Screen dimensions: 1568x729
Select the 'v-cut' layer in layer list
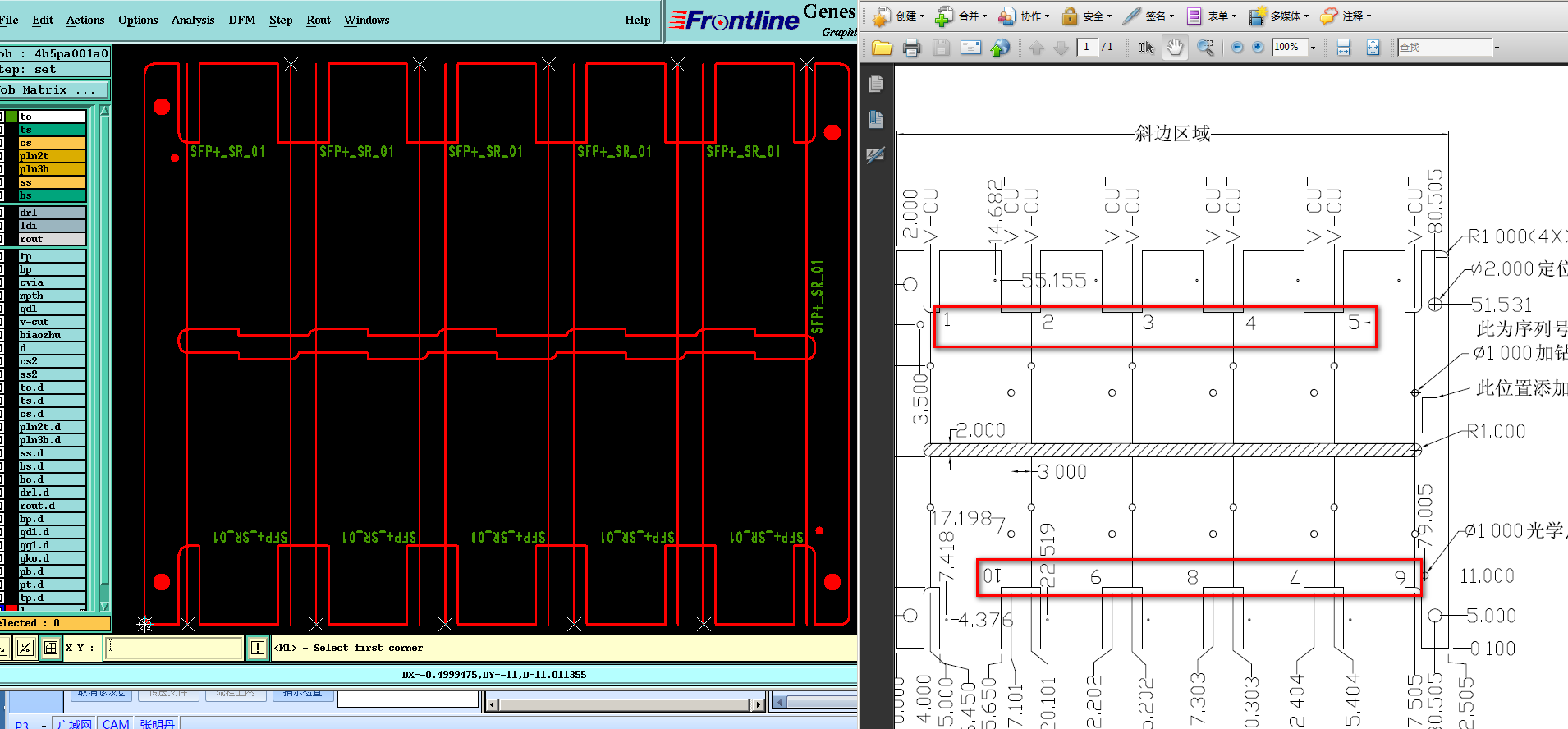pyautogui.click(x=52, y=322)
